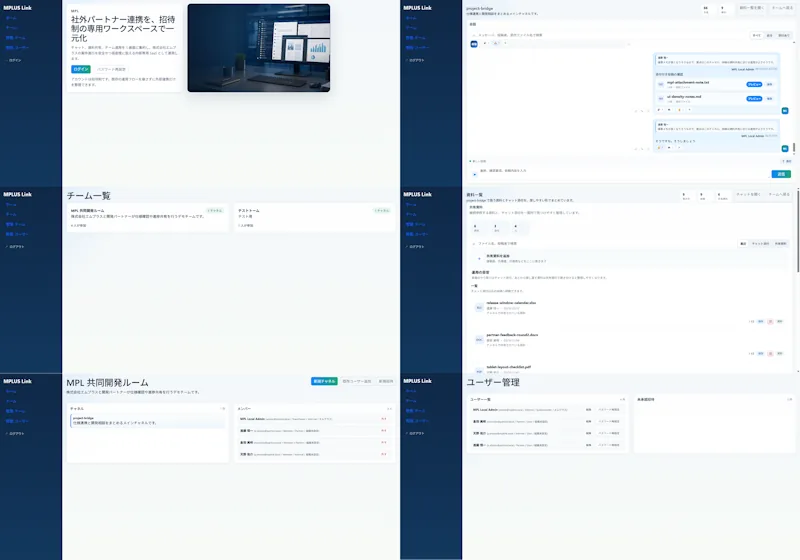
Task: Click 新規招待 in MPL 共同開発ルーム
Action: [x=386, y=381]
